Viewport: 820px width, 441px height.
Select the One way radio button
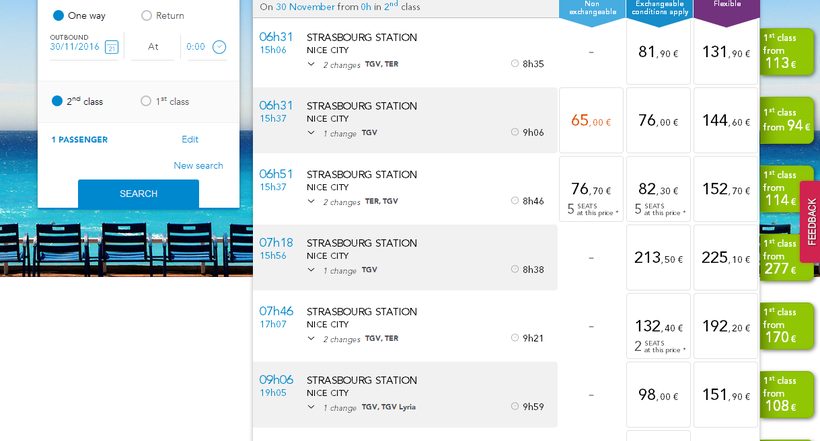(x=58, y=16)
